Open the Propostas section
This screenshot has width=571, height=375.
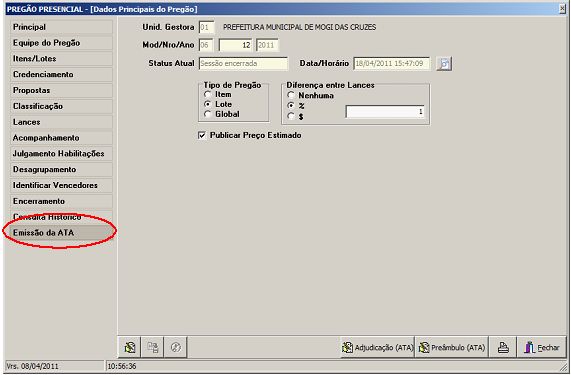[60, 90]
